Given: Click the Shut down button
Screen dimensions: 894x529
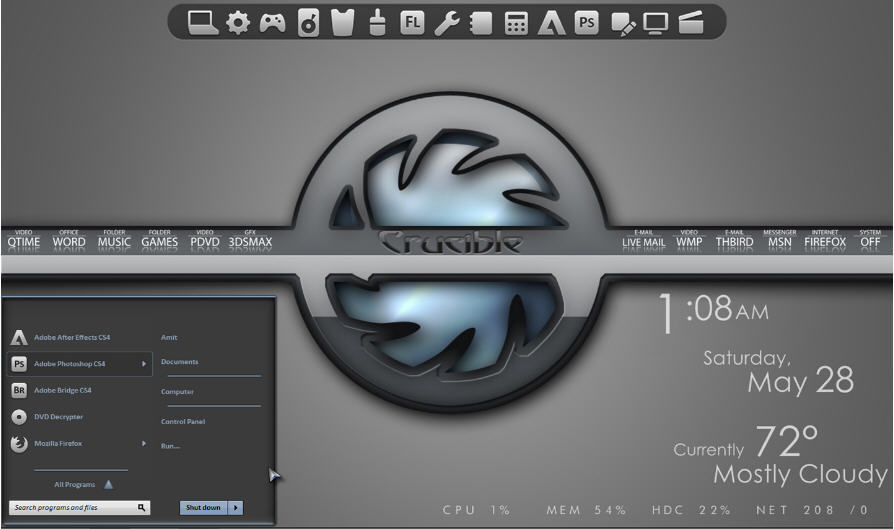Looking at the screenshot, I should [204, 507].
